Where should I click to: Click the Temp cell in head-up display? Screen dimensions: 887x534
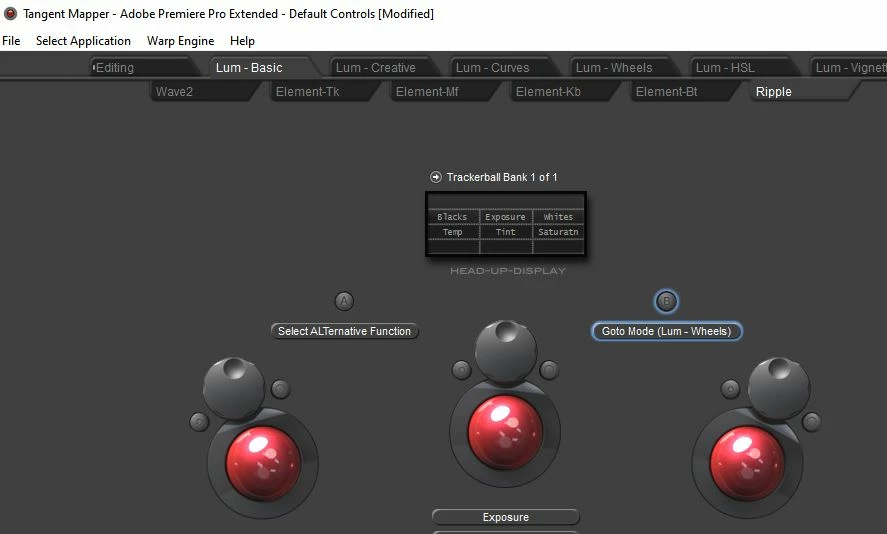tap(452, 232)
